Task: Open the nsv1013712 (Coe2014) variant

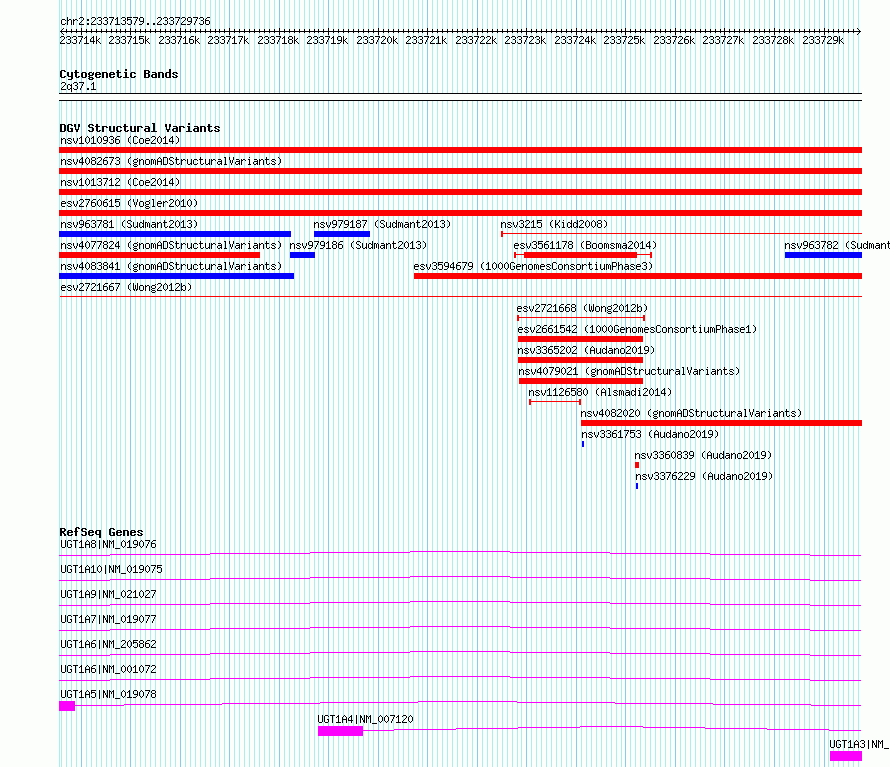Action: [460, 192]
